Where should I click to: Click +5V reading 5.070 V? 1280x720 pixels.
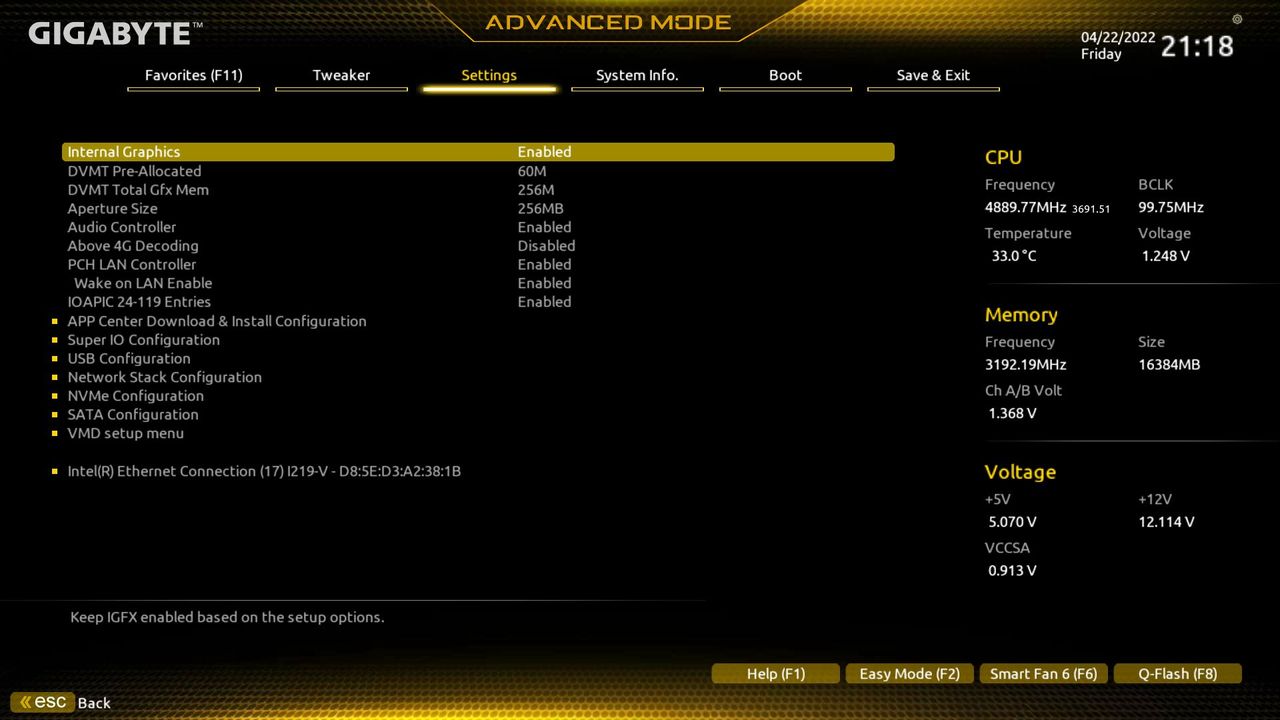coord(1013,522)
